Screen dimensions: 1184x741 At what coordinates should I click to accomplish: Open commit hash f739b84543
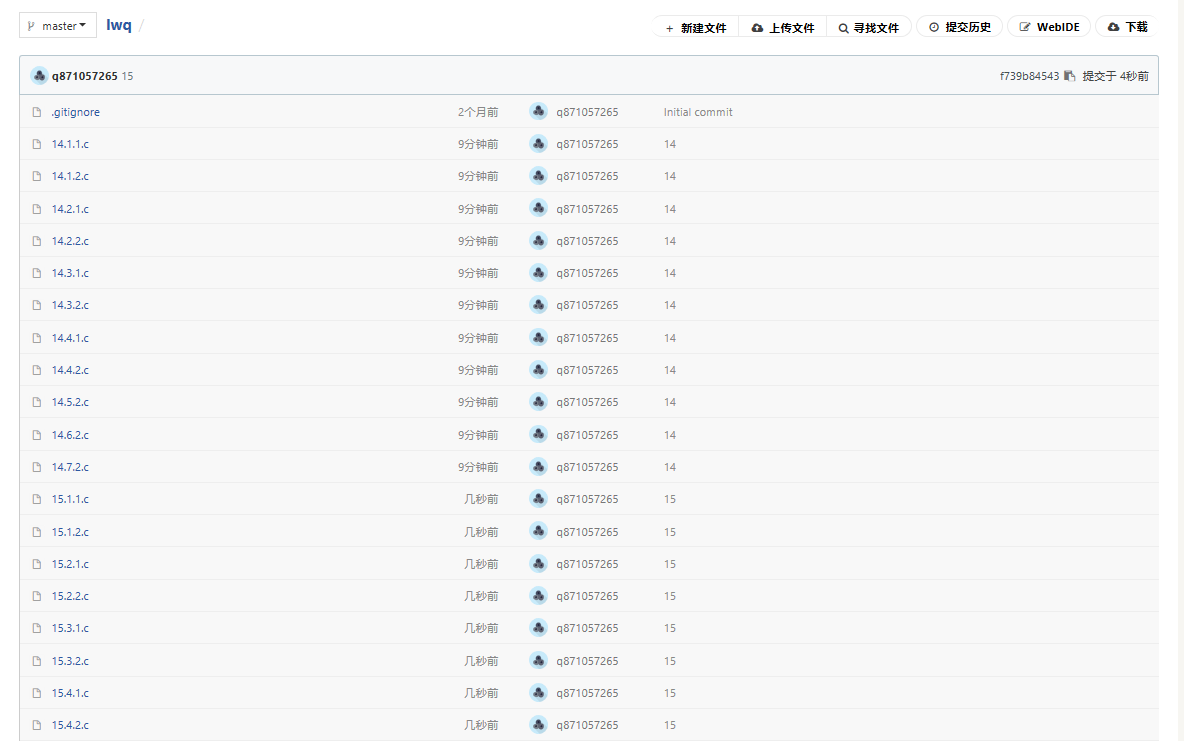click(1029, 76)
